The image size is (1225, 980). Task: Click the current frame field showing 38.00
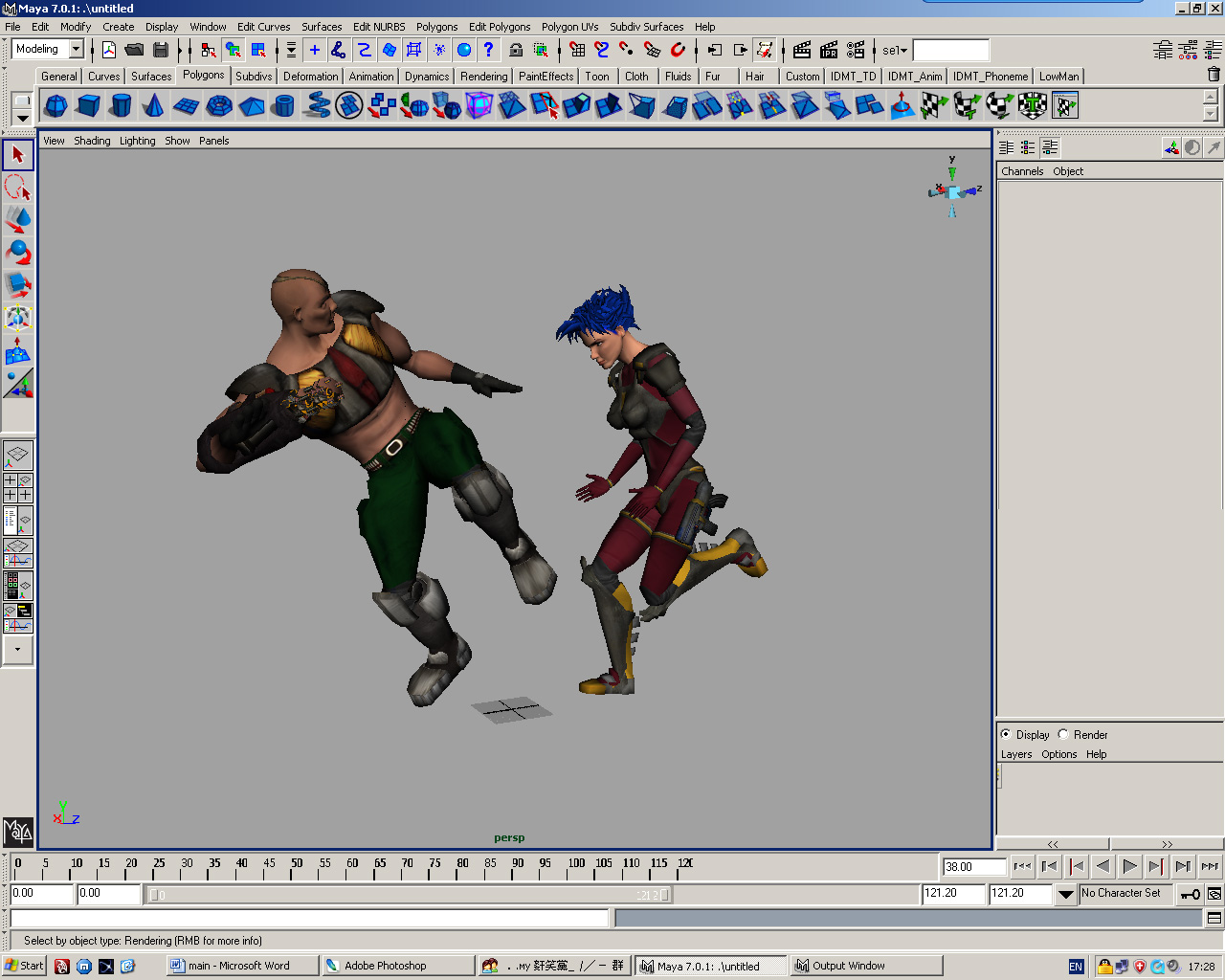tap(974, 866)
